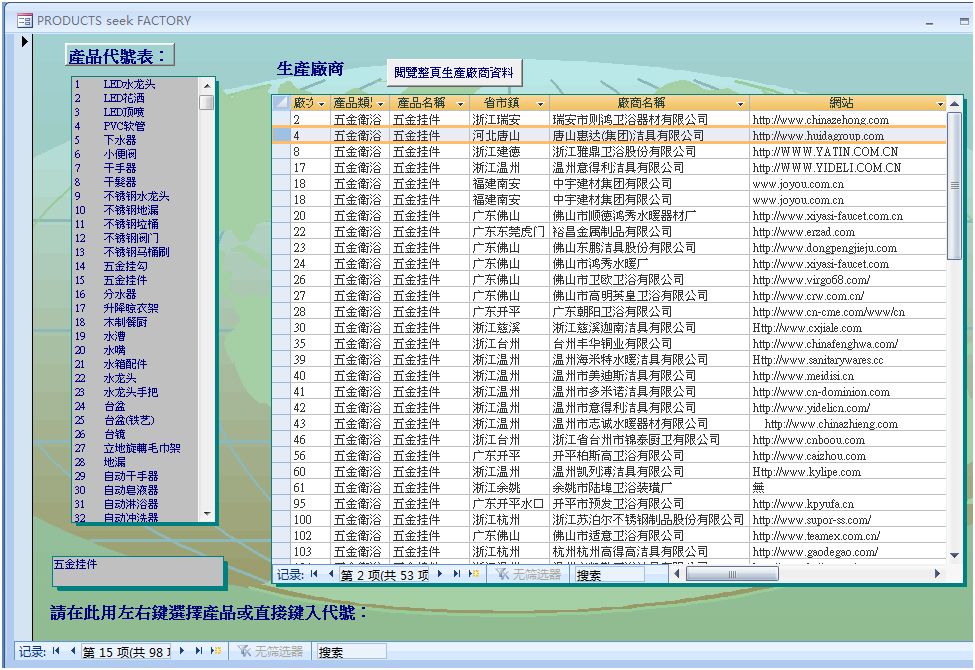This screenshot has width=975, height=670.
Task: Click the record number box showing 第 2 项(共 53 项
Action: [384, 575]
